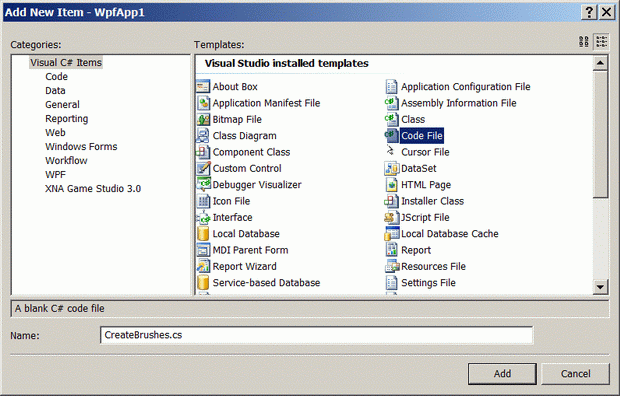Open the Web category
620x396 pixels.
coord(55,133)
